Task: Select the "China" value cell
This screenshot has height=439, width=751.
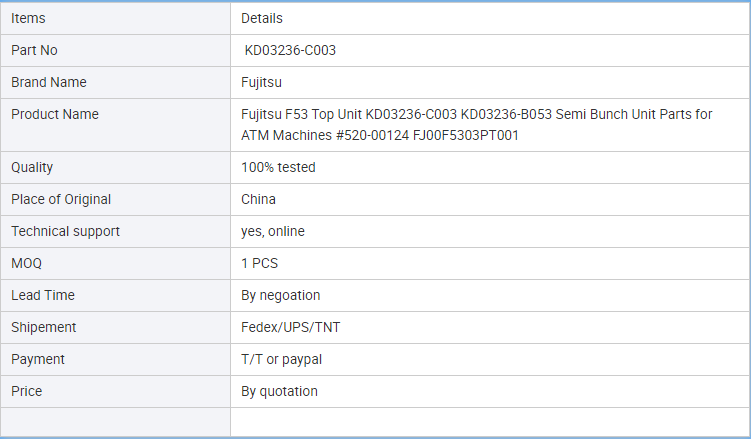Action: point(258,199)
